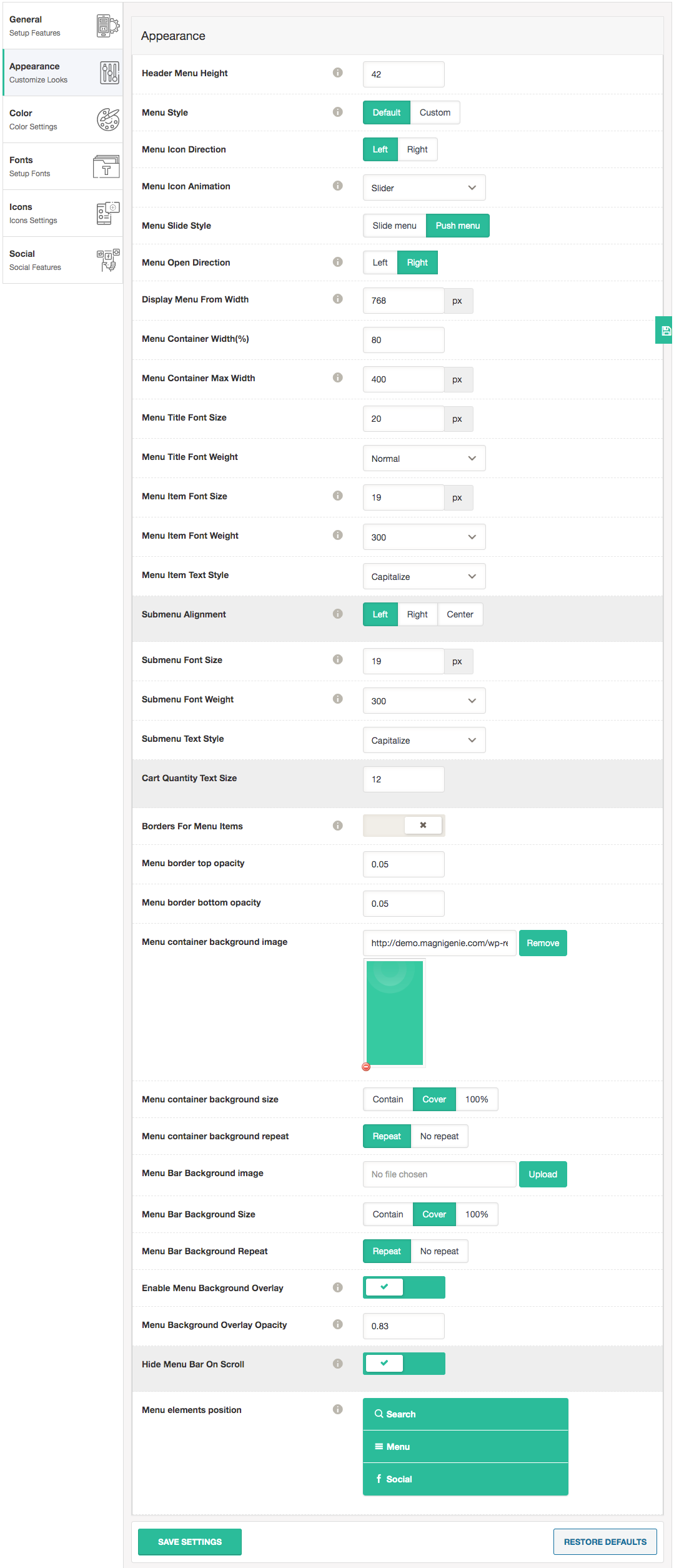This screenshot has height=1568, width=674.
Task: Open the Menu Icon Animation dropdown
Action: [424, 187]
